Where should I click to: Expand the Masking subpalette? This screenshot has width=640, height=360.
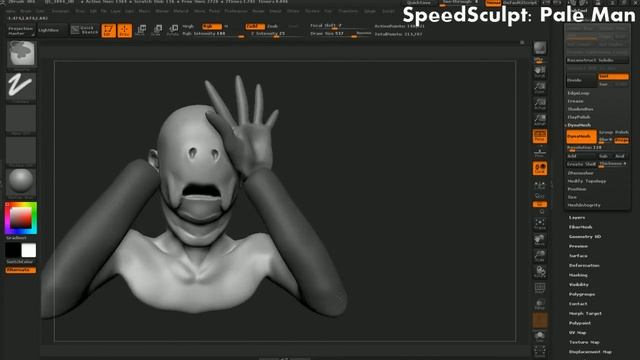point(578,275)
